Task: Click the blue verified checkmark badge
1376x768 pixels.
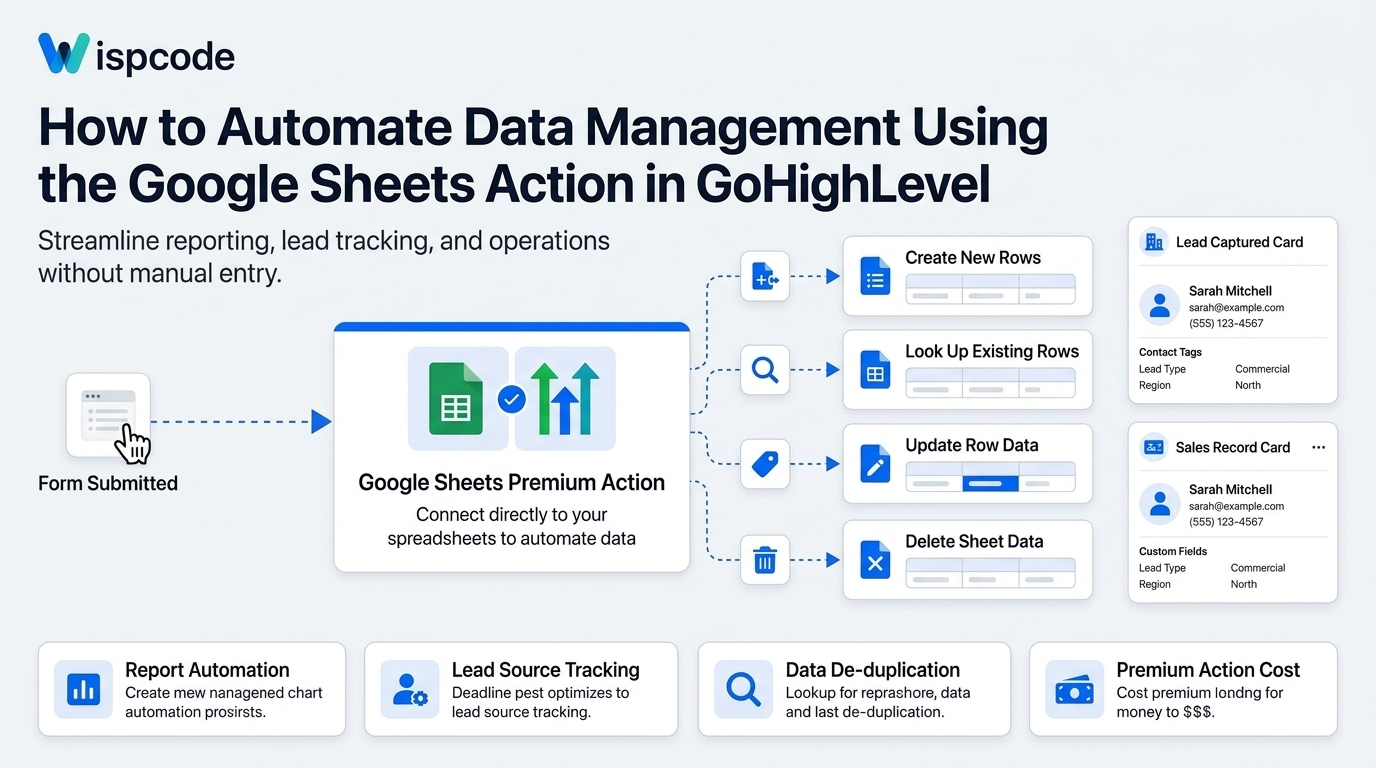Action: [x=511, y=399]
